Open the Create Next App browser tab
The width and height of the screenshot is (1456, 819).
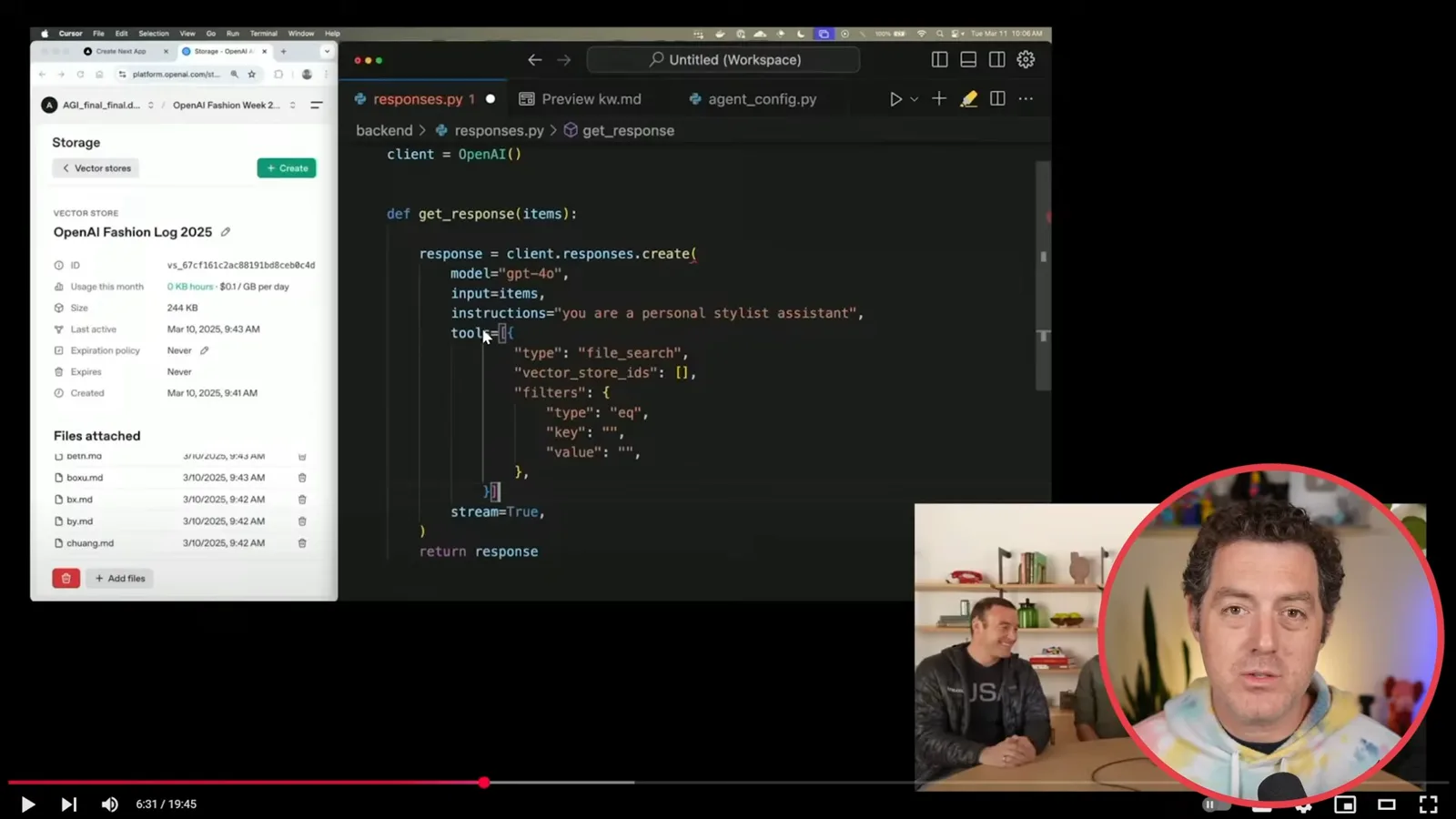121,51
